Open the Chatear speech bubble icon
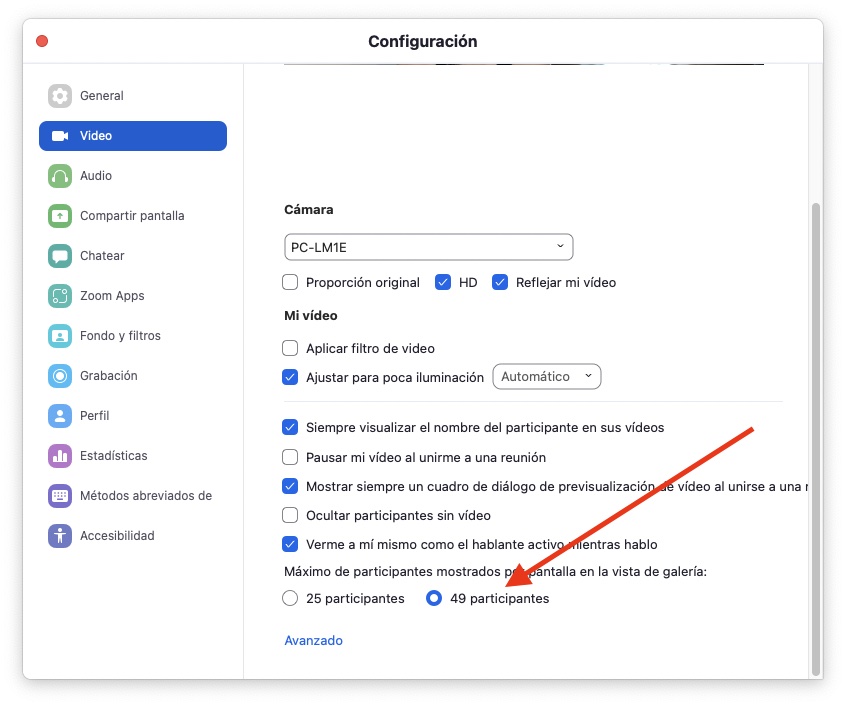 pos(60,256)
